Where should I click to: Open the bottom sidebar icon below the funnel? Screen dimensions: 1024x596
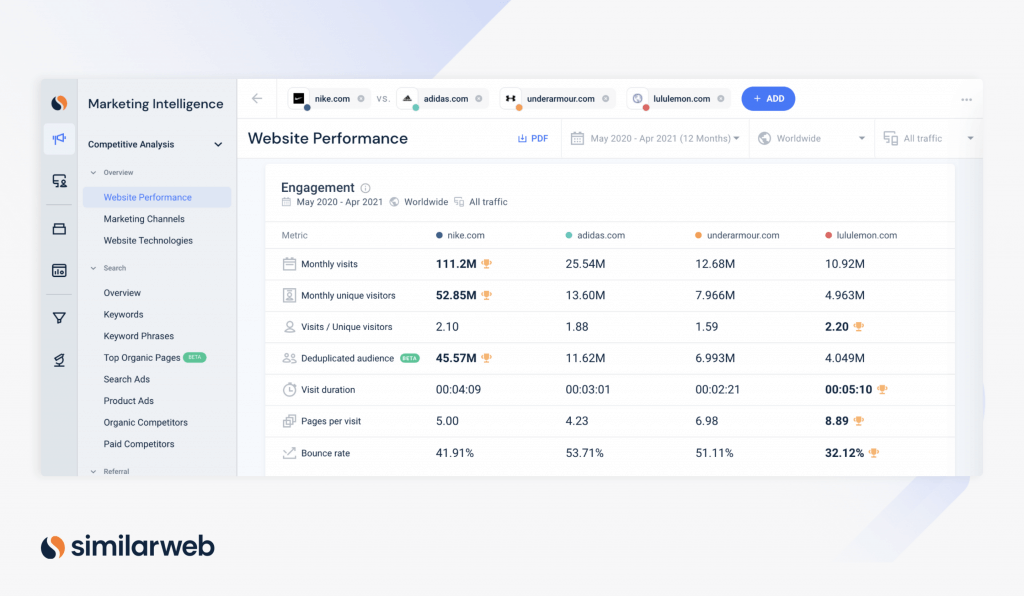[x=59, y=360]
